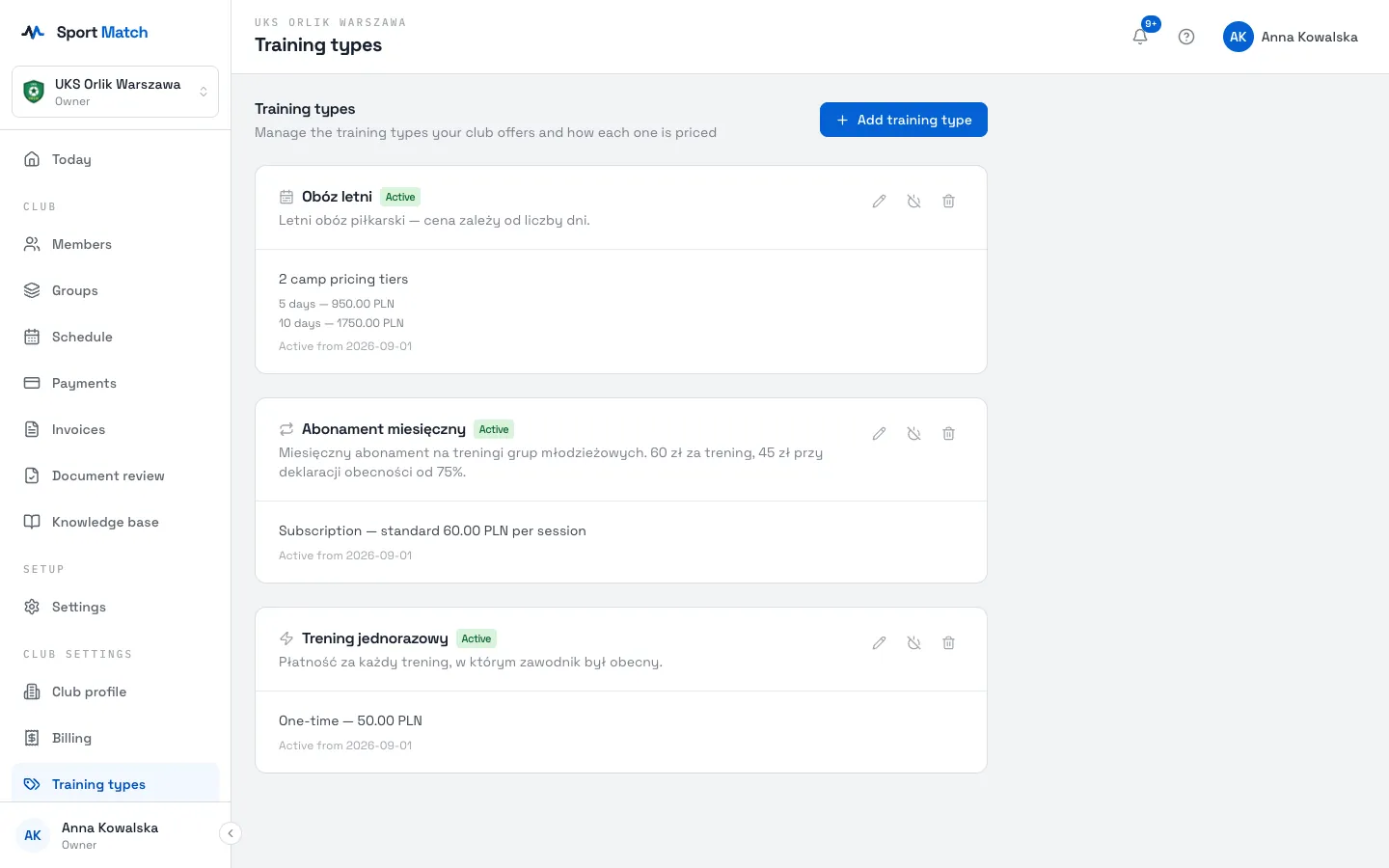This screenshot has height=868, width=1389.
Task: Click the Abonament miesięczny card title
Action: pos(384,429)
